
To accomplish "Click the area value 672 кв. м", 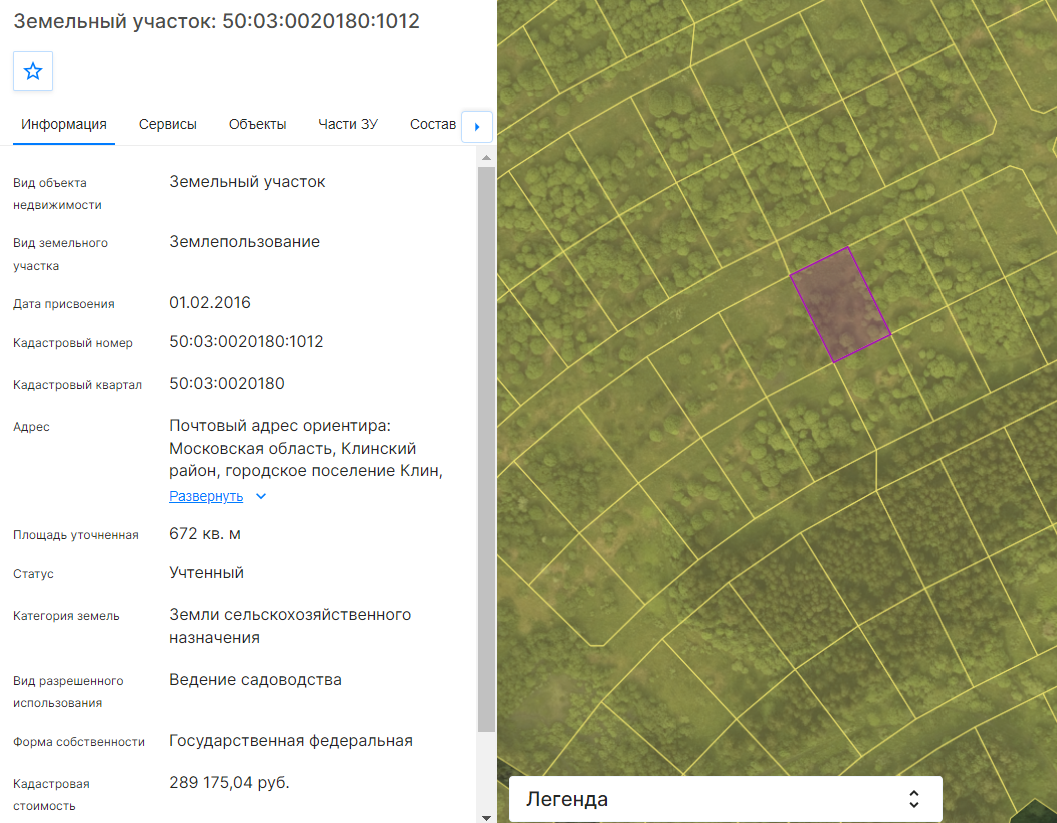I will click(205, 534).
